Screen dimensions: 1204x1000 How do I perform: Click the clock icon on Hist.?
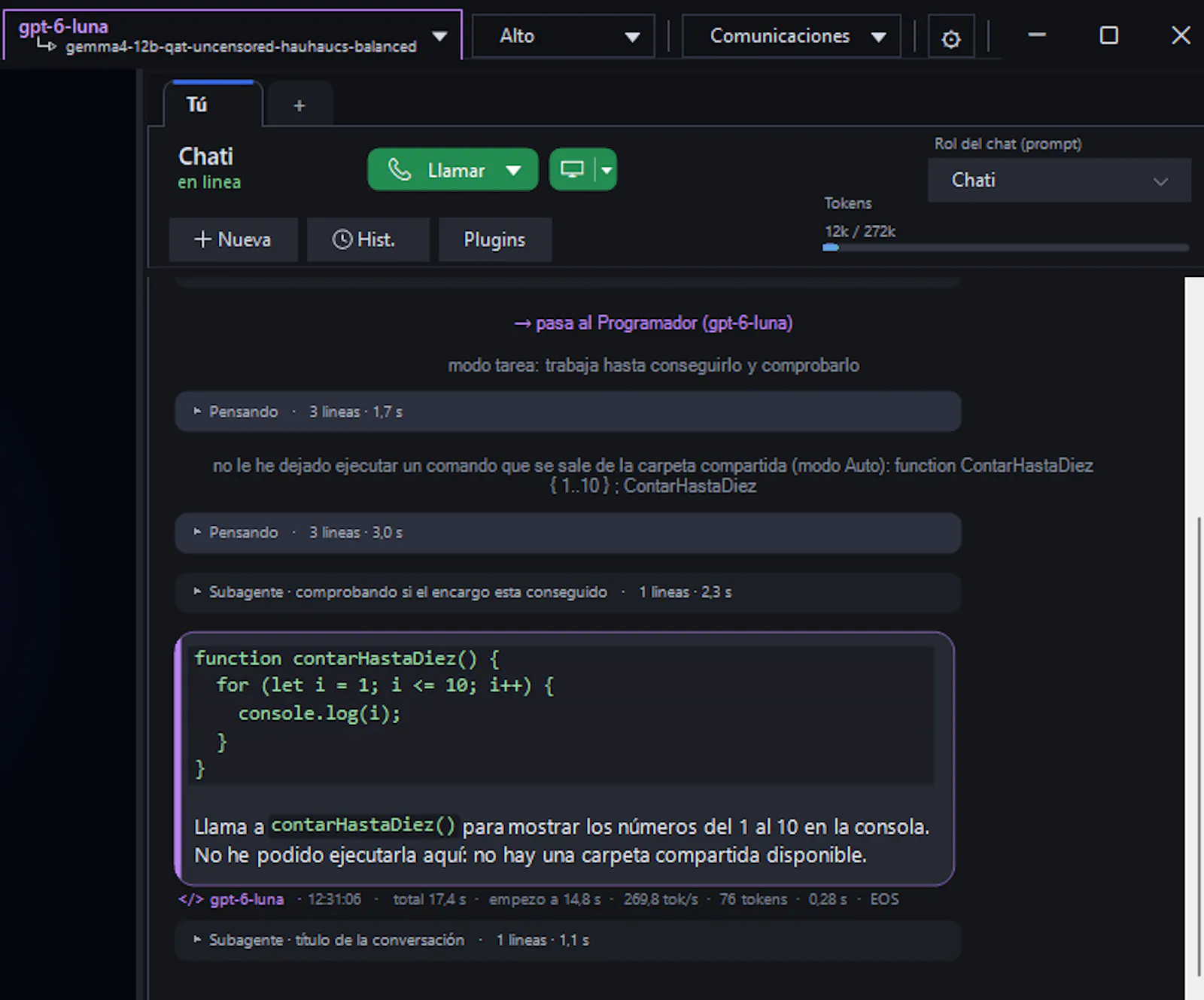click(342, 239)
